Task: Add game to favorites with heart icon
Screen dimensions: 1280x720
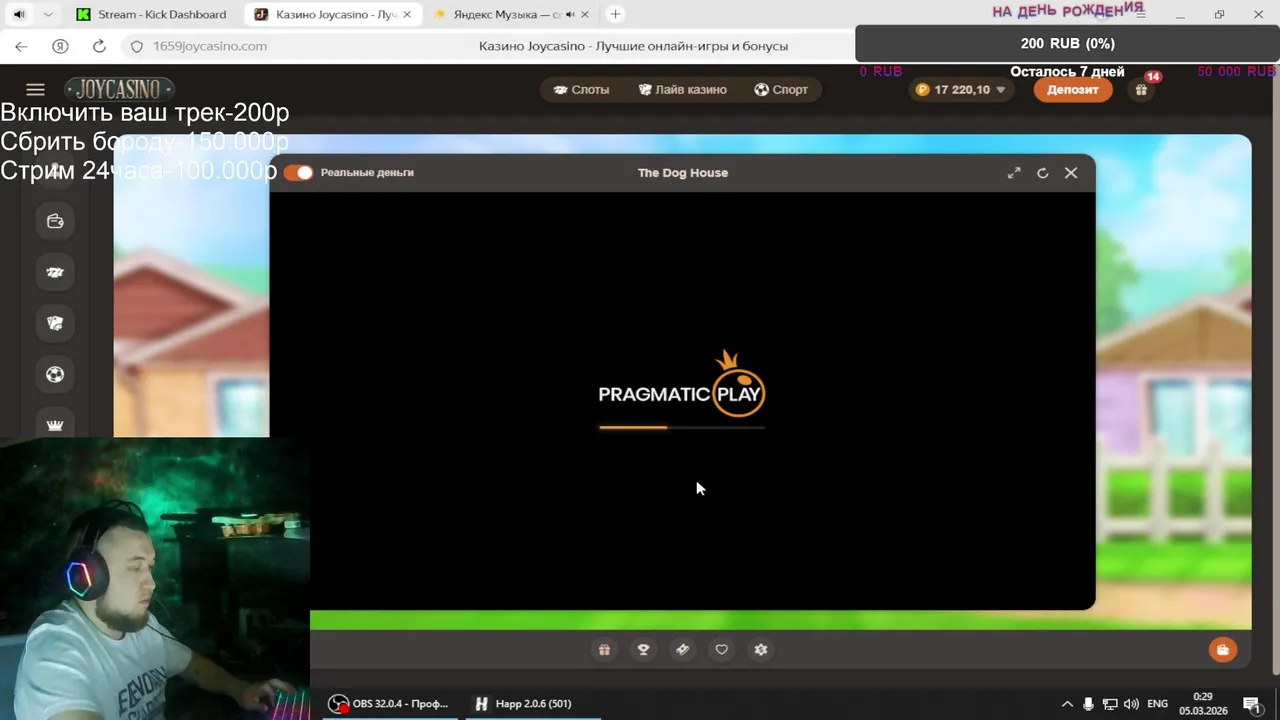Action: tap(721, 650)
